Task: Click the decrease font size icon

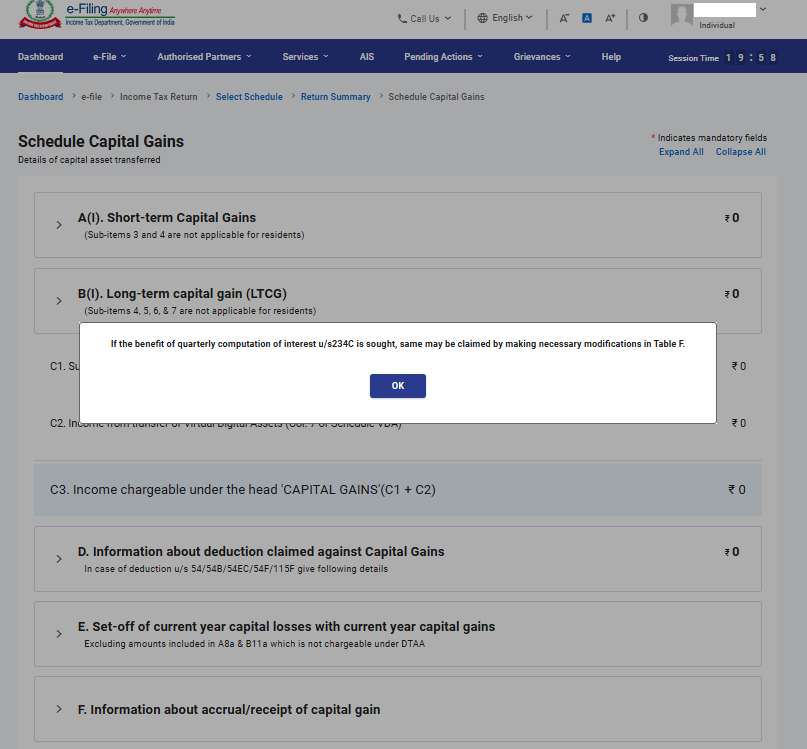Action: [564, 18]
